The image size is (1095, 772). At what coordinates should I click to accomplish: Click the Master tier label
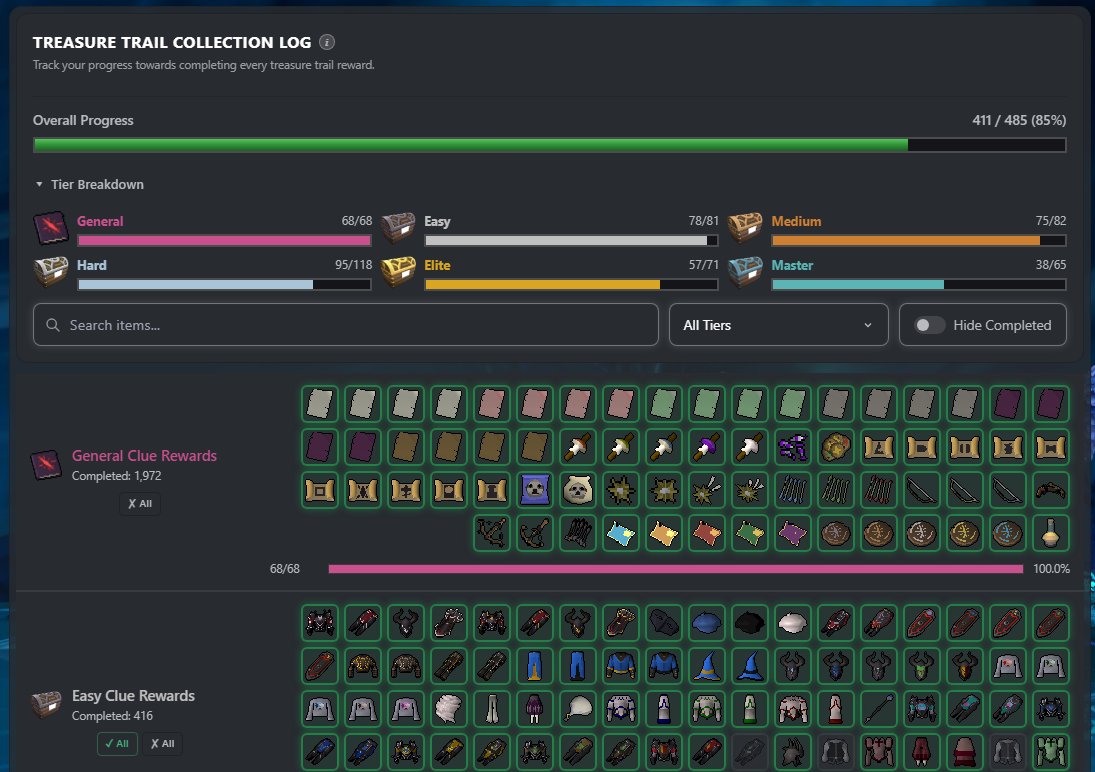coord(792,265)
